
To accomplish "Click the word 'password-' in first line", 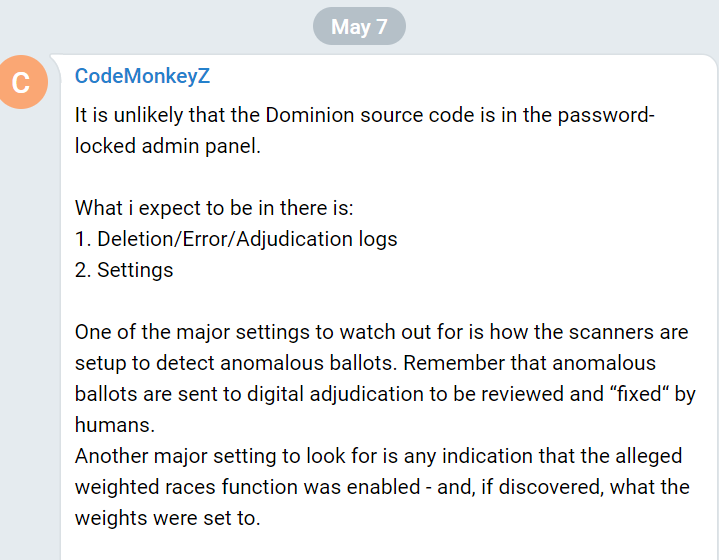I will click(606, 116).
